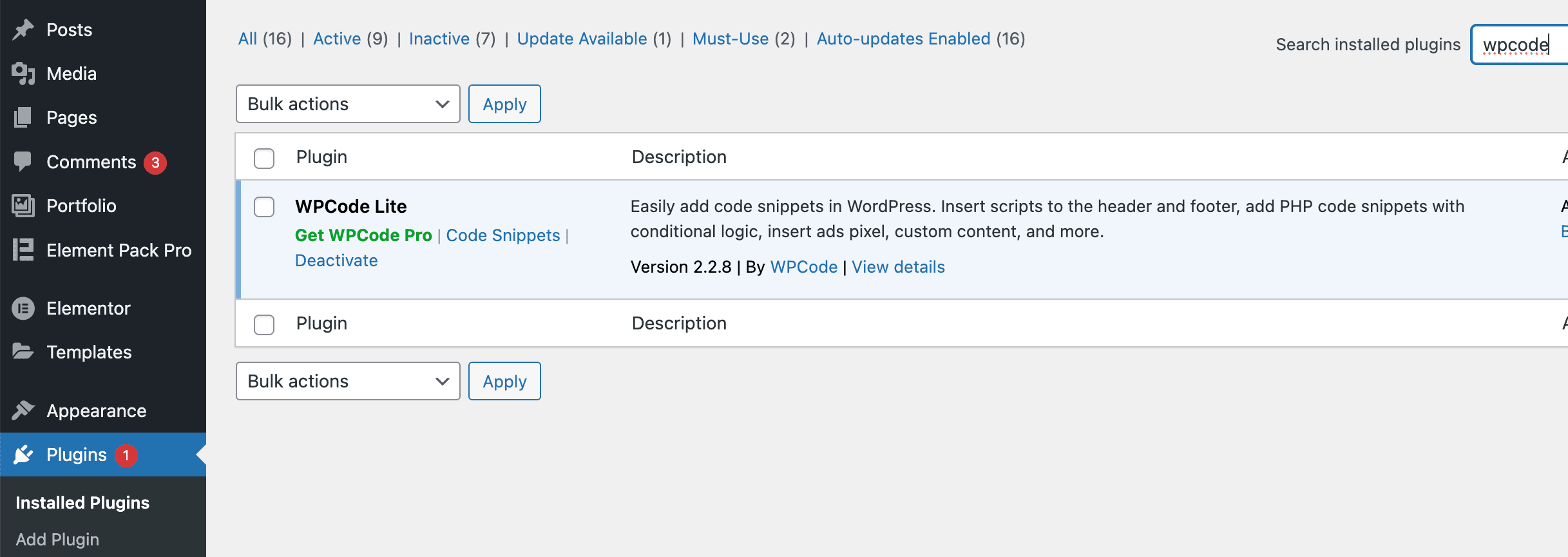The width and height of the screenshot is (1568, 557).
Task: Click the Plugins plug icon
Action: point(23,454)
